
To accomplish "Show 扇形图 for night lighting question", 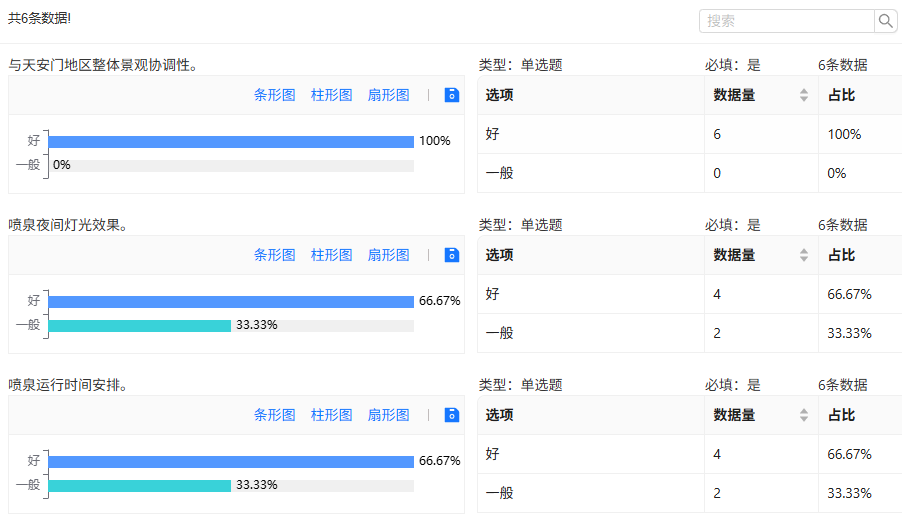I will pos(389,255).
